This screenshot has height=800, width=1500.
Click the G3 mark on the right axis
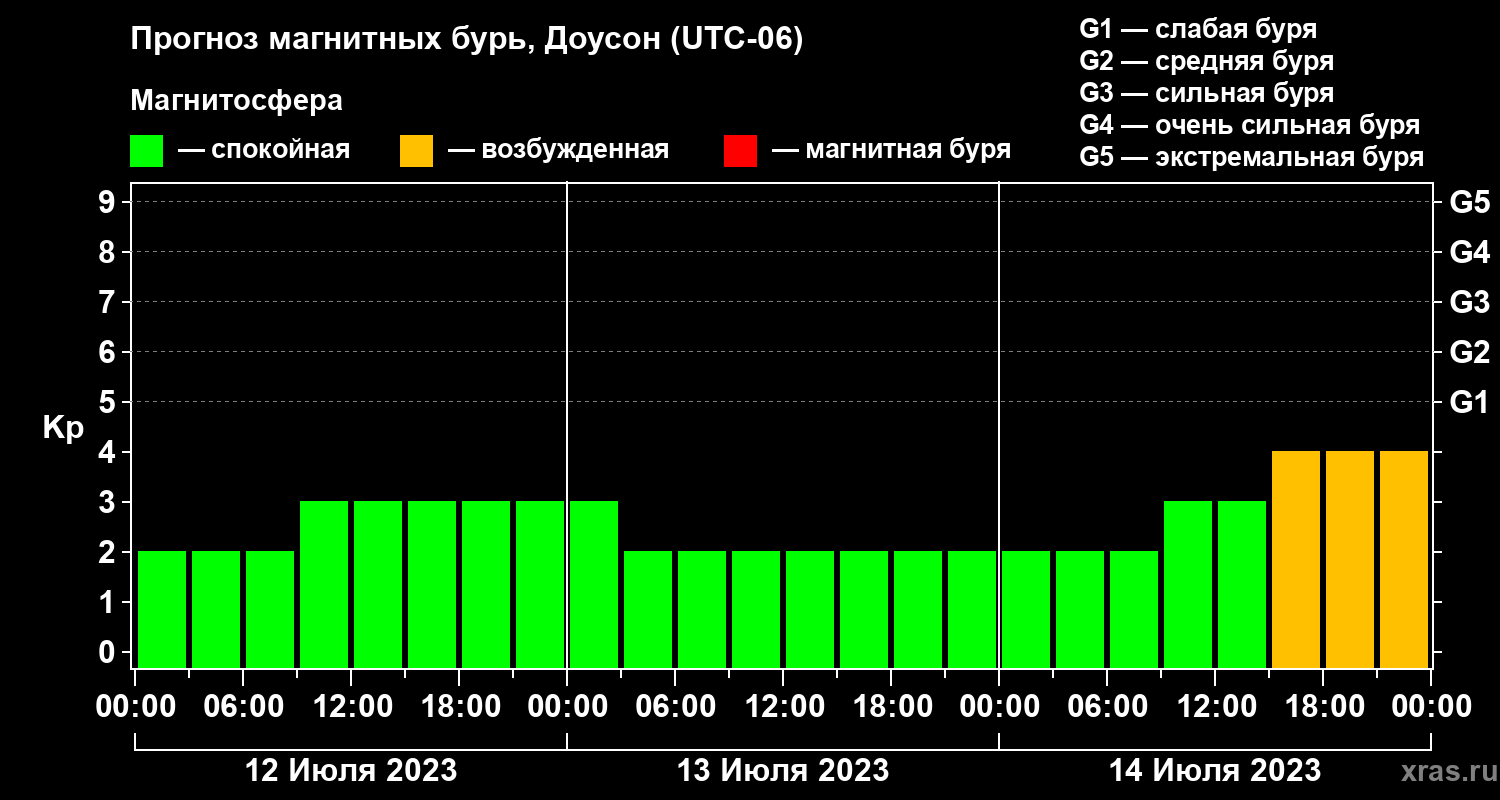click(x=1469, y=302)
